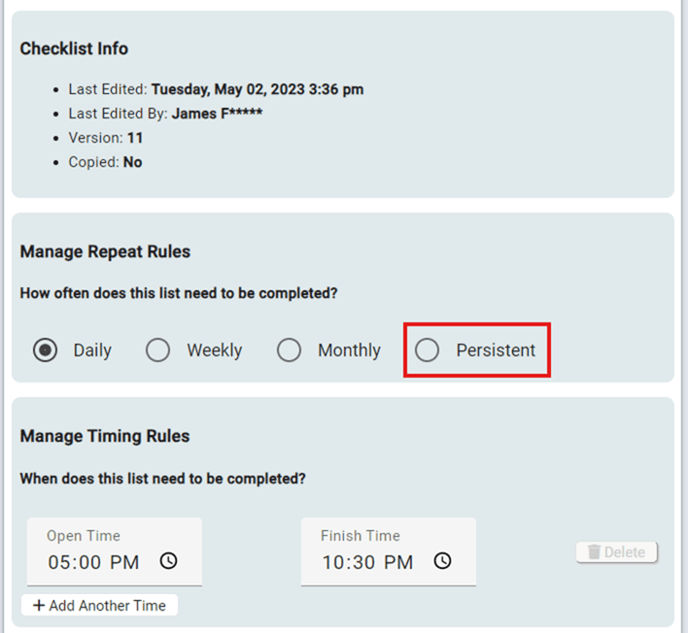Choose the Weekly repeat option

tap(158, 350)
